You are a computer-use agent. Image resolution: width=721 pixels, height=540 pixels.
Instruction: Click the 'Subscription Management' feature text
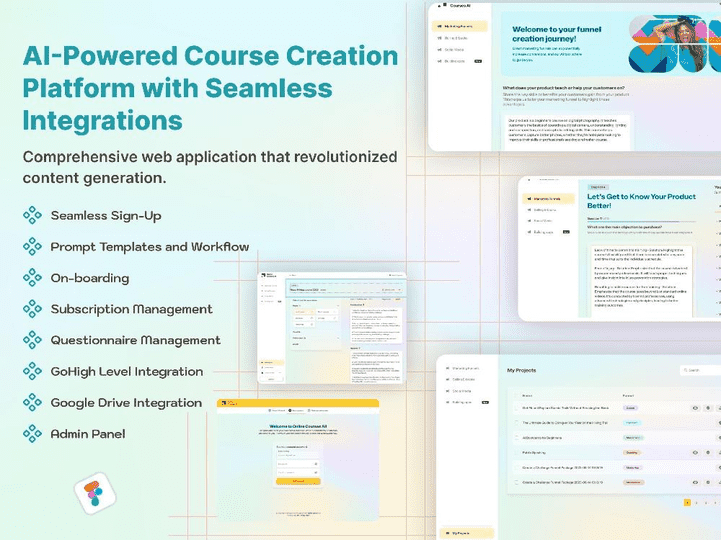(132, 309)
